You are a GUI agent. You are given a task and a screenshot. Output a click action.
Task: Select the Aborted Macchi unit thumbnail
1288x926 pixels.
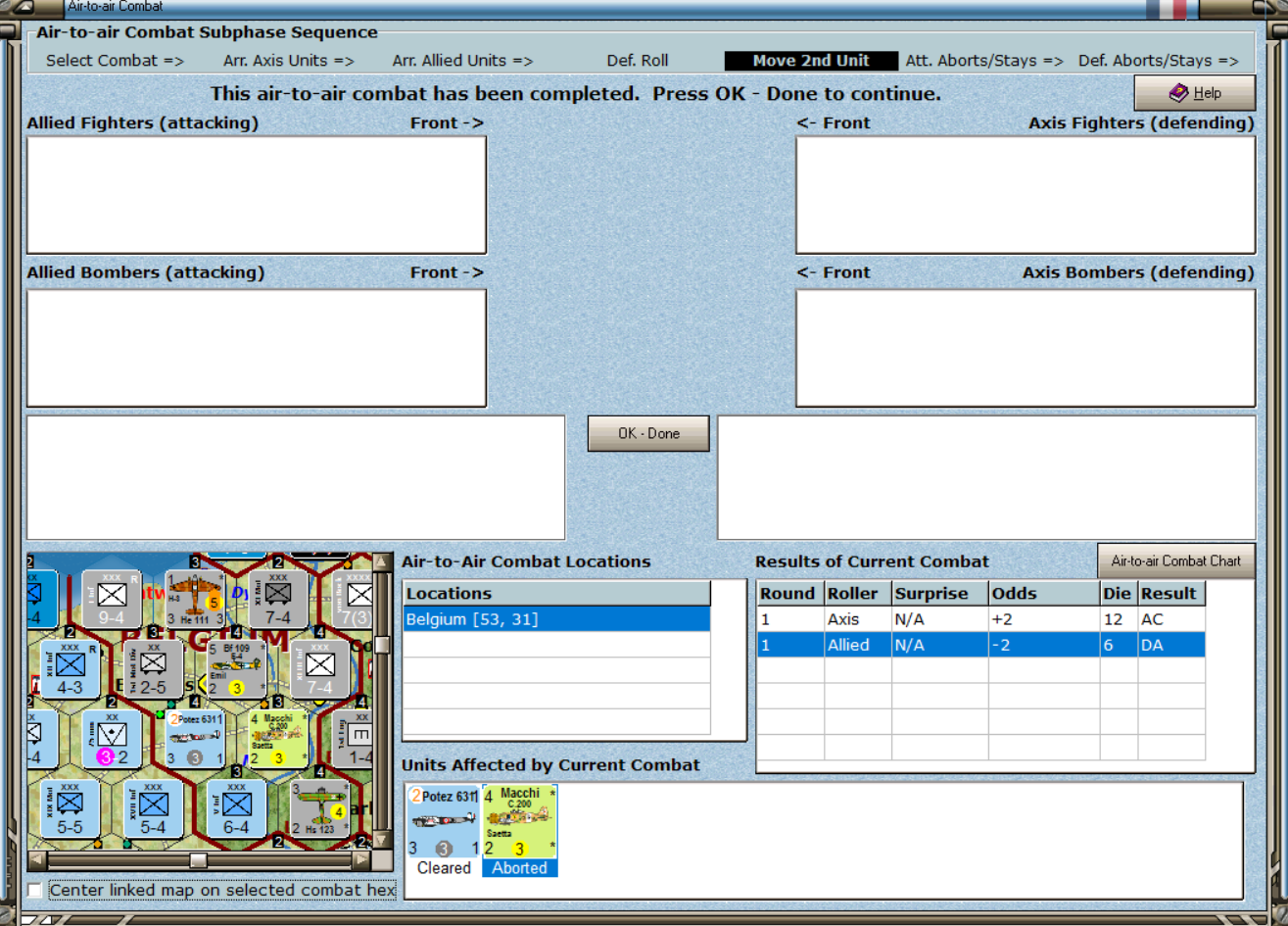[520, 830]
